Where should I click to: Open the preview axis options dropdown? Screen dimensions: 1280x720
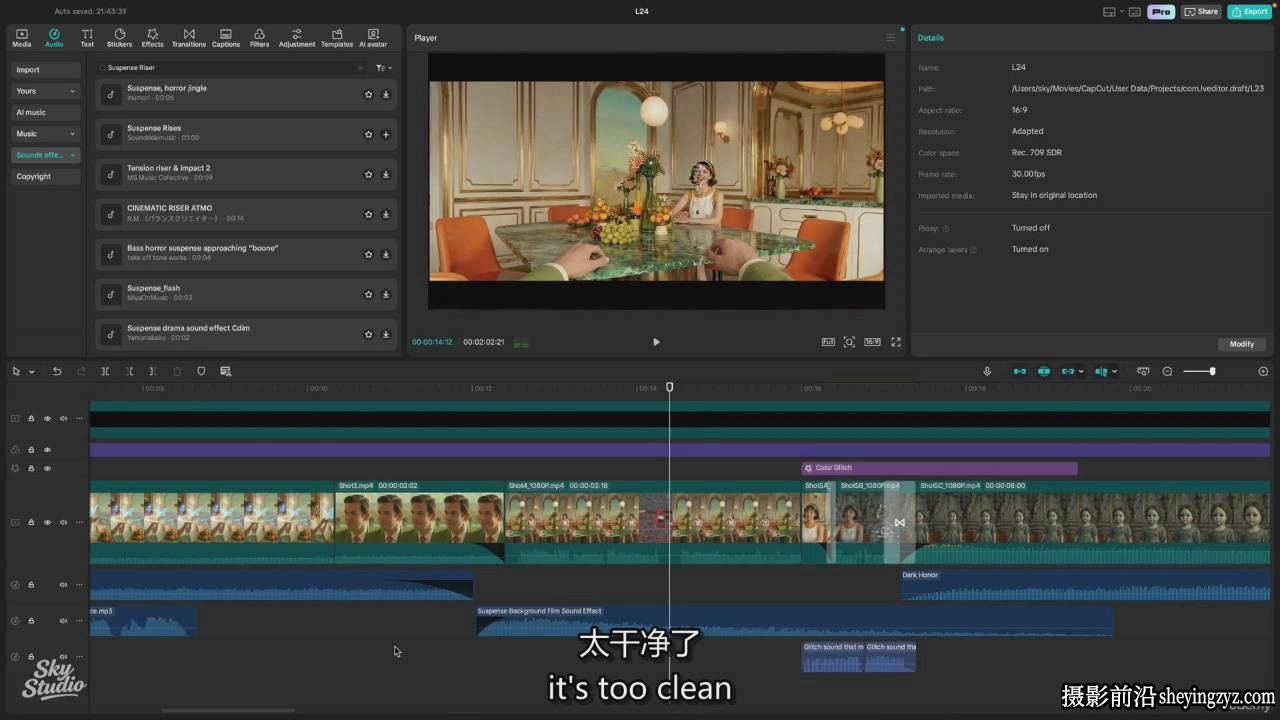[1115, 372]
